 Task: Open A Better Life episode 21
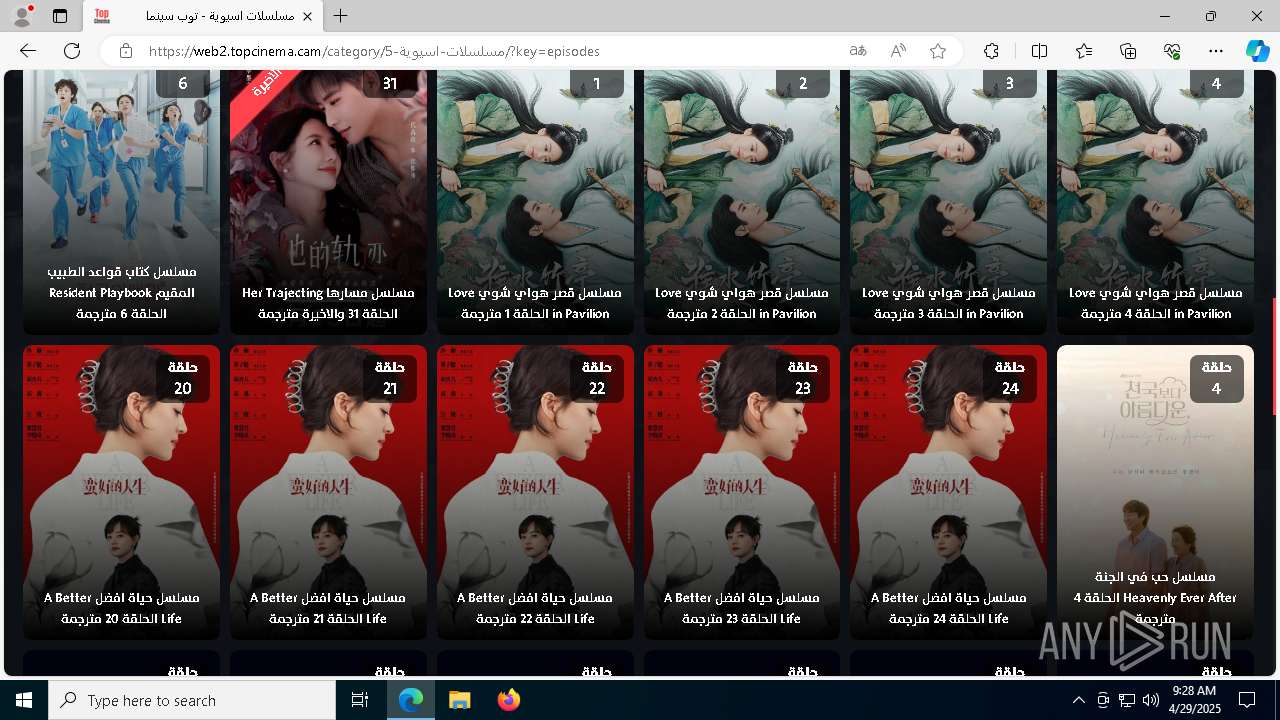[328, 492]
